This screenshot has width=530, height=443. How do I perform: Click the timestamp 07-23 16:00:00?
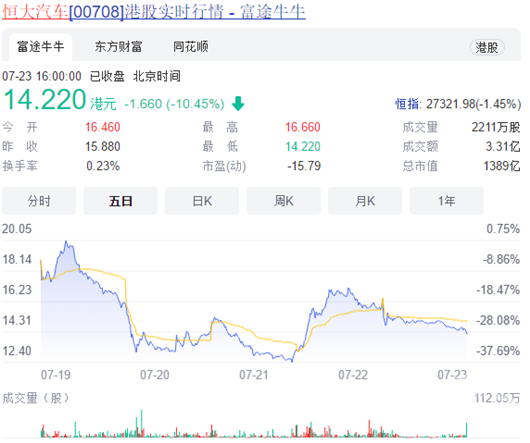(x=42, y=76)
